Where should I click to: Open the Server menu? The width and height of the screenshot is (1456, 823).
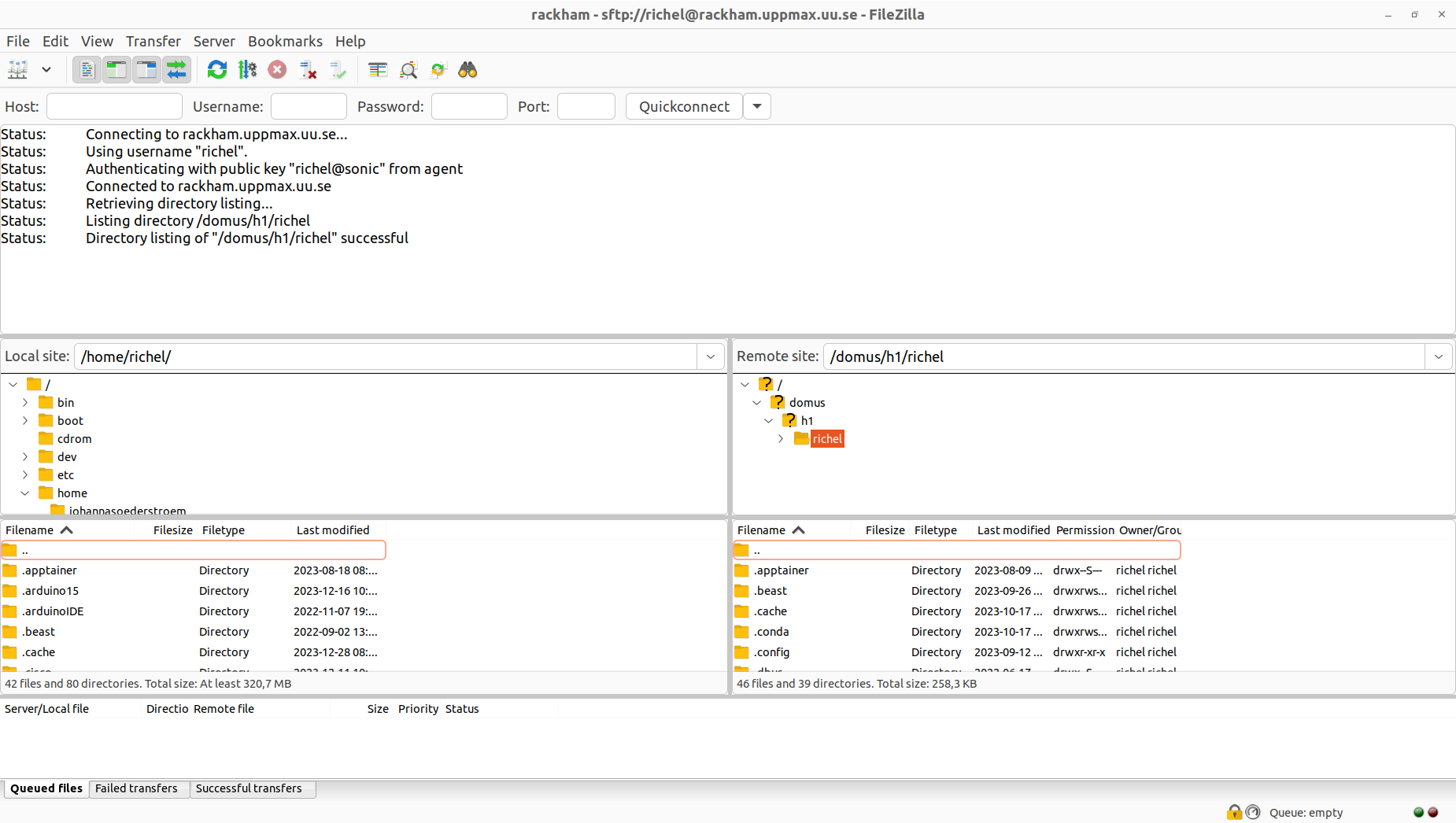(x=214, y=41)
